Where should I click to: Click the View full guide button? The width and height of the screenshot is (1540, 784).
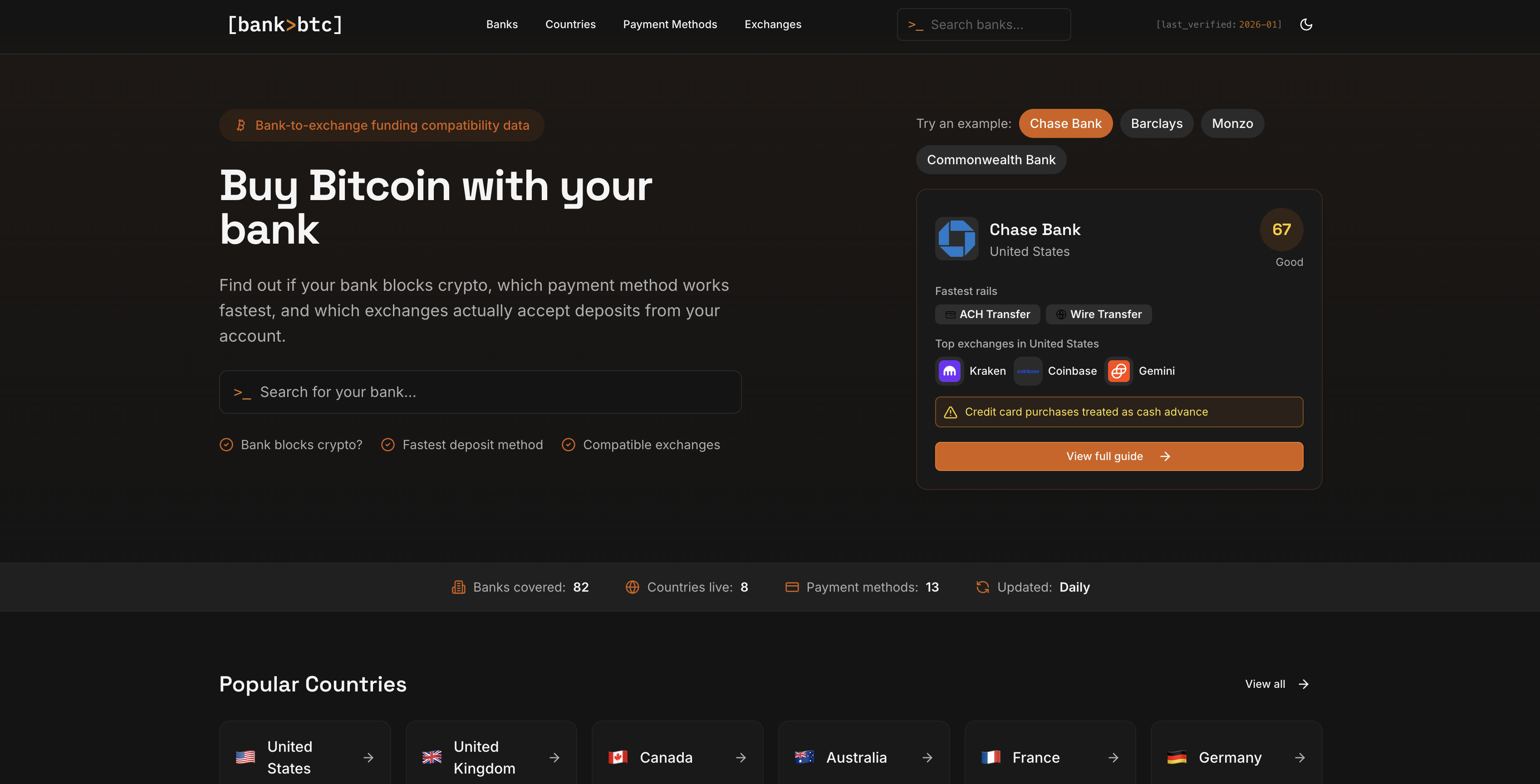tap(1118, 456)
